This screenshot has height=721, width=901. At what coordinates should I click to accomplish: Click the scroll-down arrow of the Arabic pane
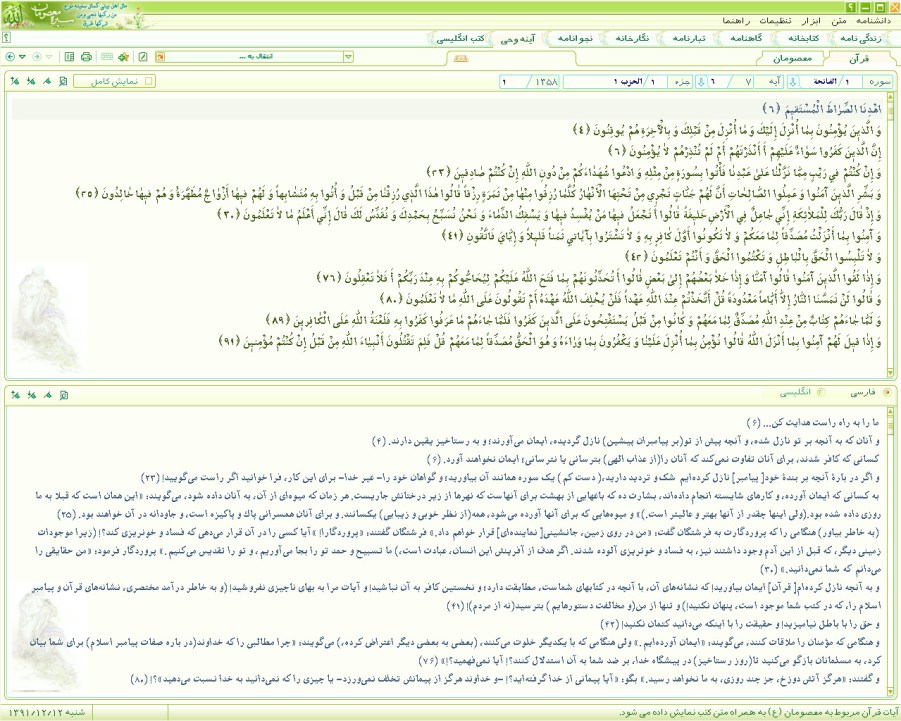891,373
